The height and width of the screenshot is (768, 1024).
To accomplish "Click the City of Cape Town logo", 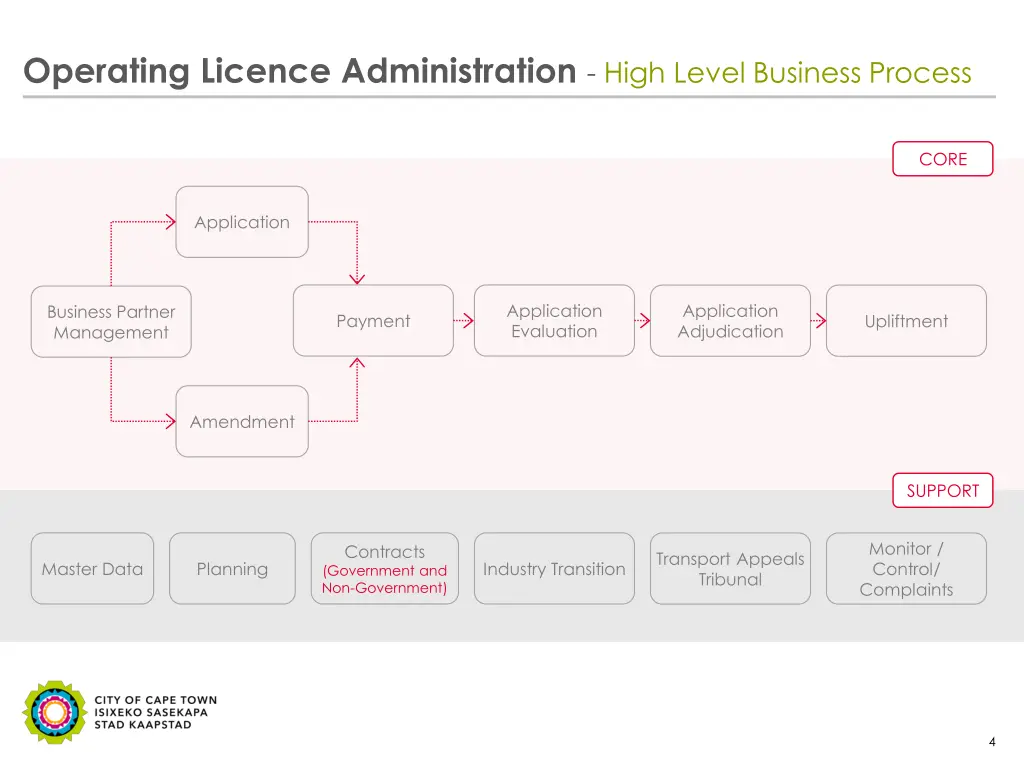I will (55, 712).
